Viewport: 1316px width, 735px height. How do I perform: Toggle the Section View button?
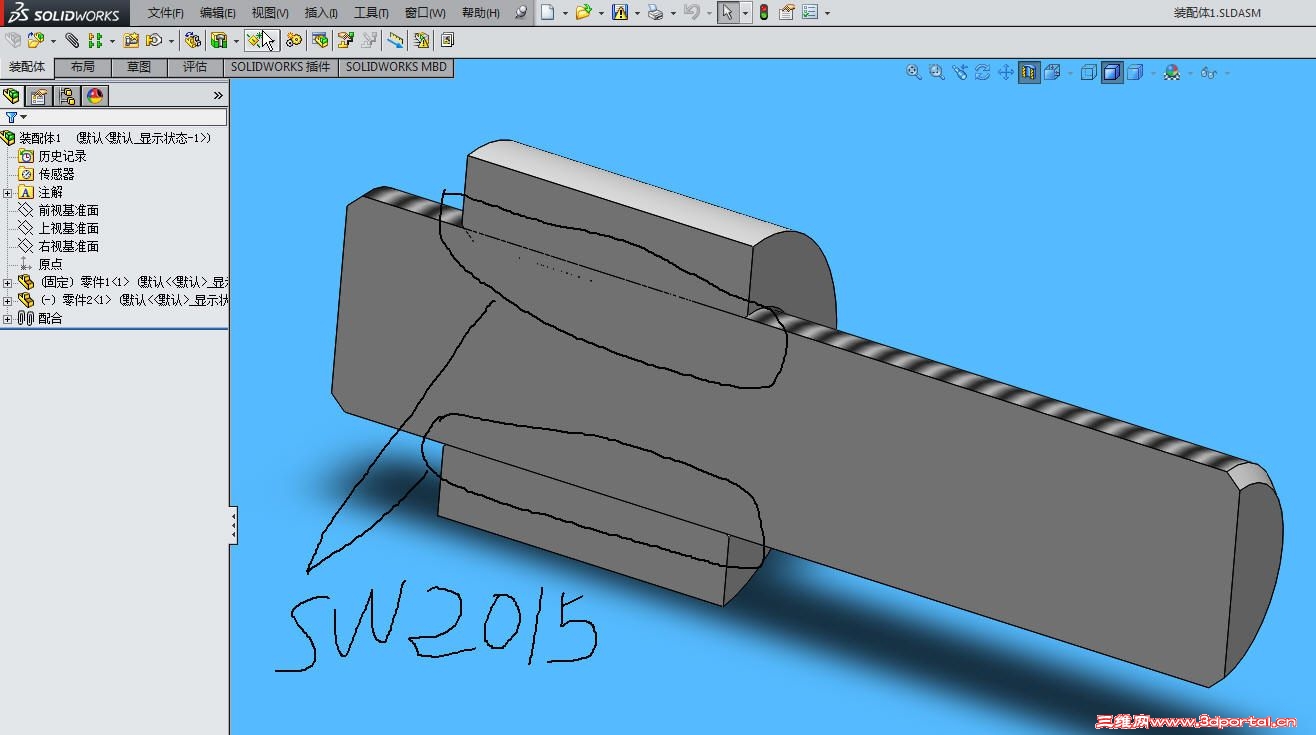[x=1029, y=72]
